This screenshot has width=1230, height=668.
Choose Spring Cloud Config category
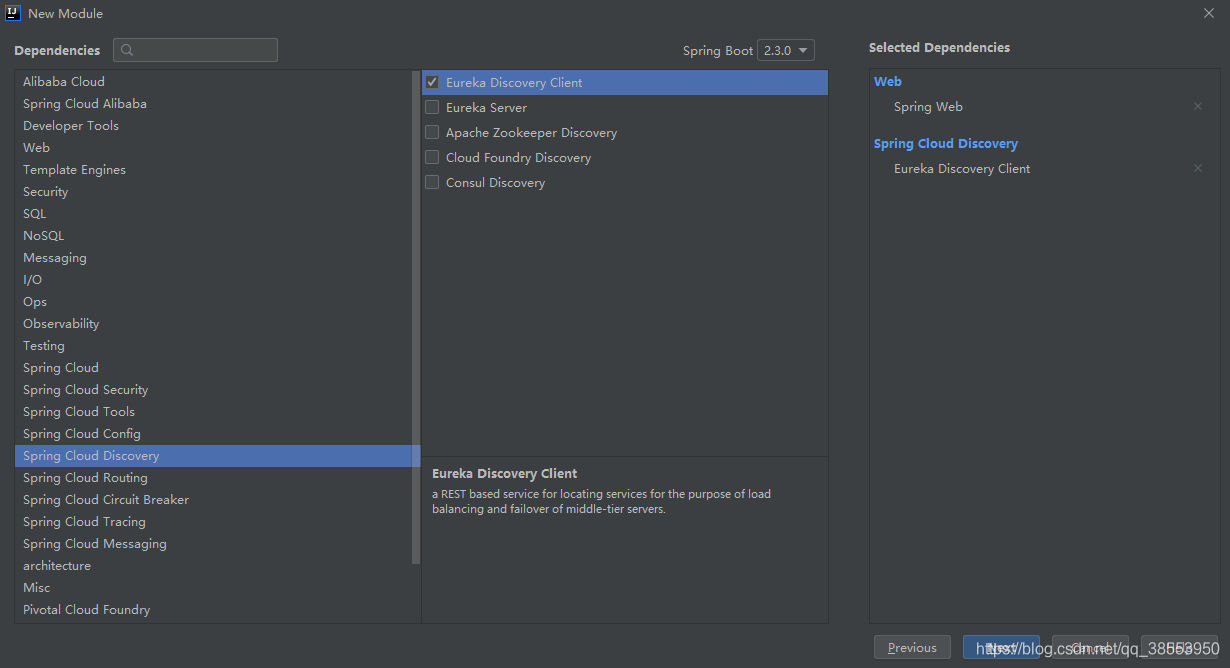(214, 434)
